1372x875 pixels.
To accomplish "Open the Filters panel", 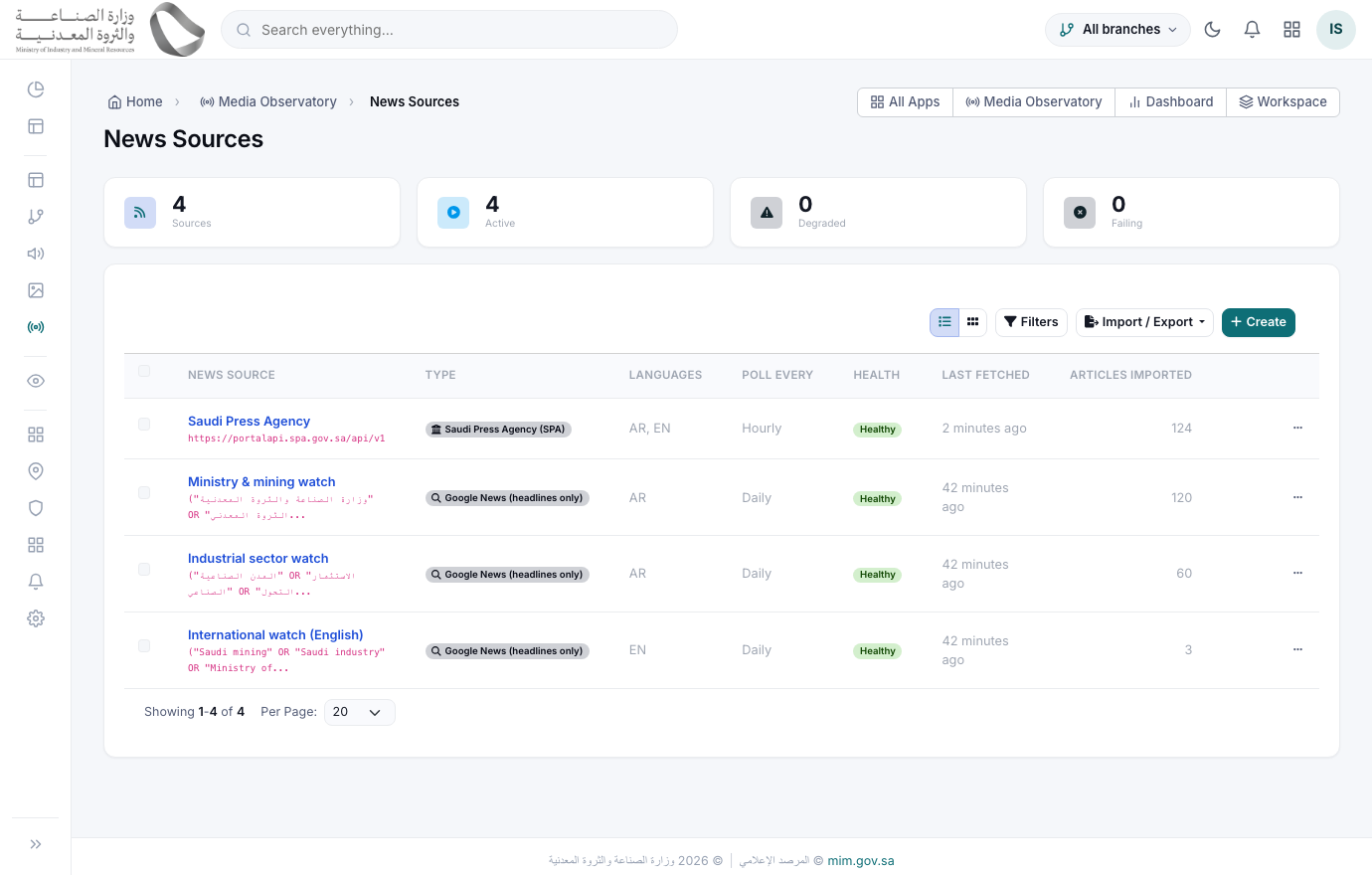I will coord(1031,322).
